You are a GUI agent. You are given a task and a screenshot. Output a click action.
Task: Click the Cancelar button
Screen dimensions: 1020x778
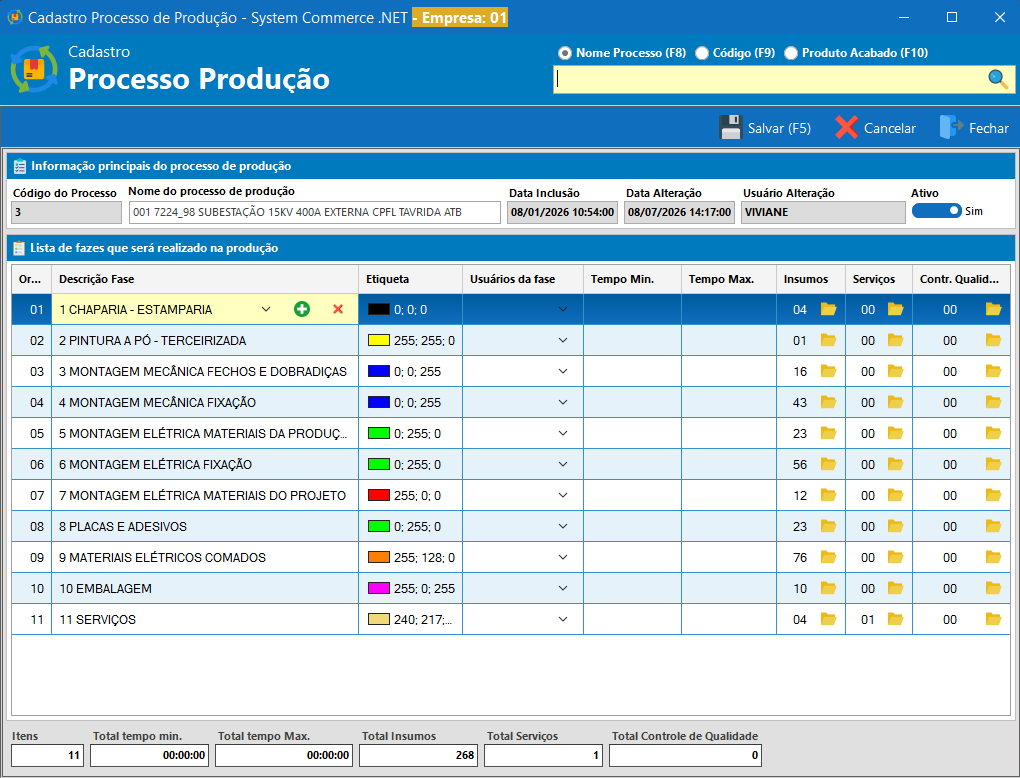(x=876, y=127)
